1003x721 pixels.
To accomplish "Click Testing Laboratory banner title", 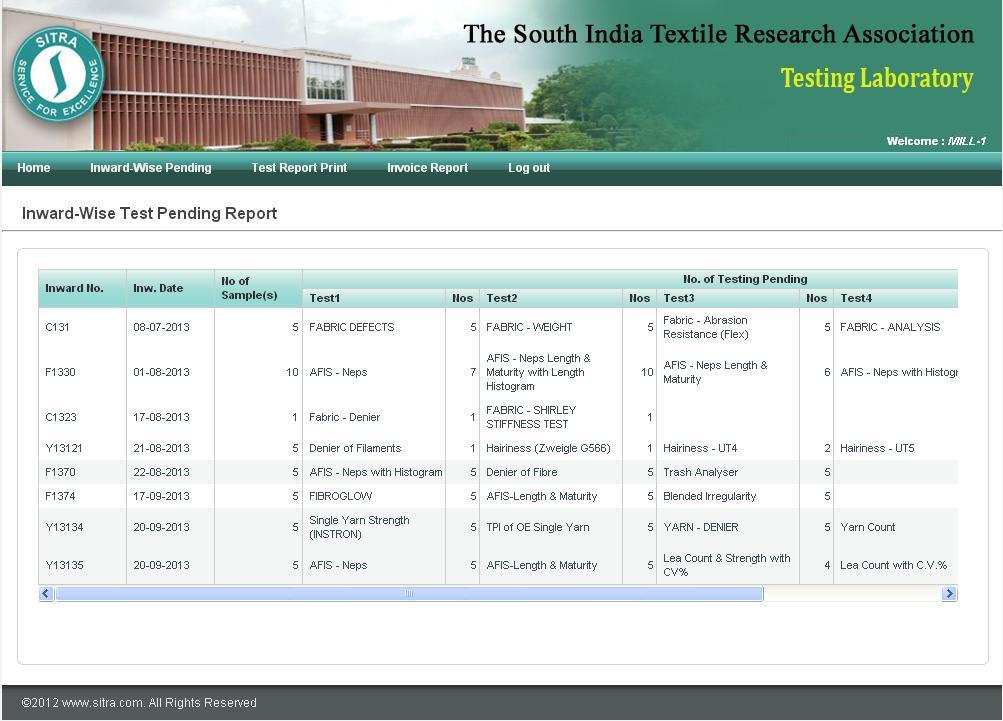I will [x=876, y=78].
